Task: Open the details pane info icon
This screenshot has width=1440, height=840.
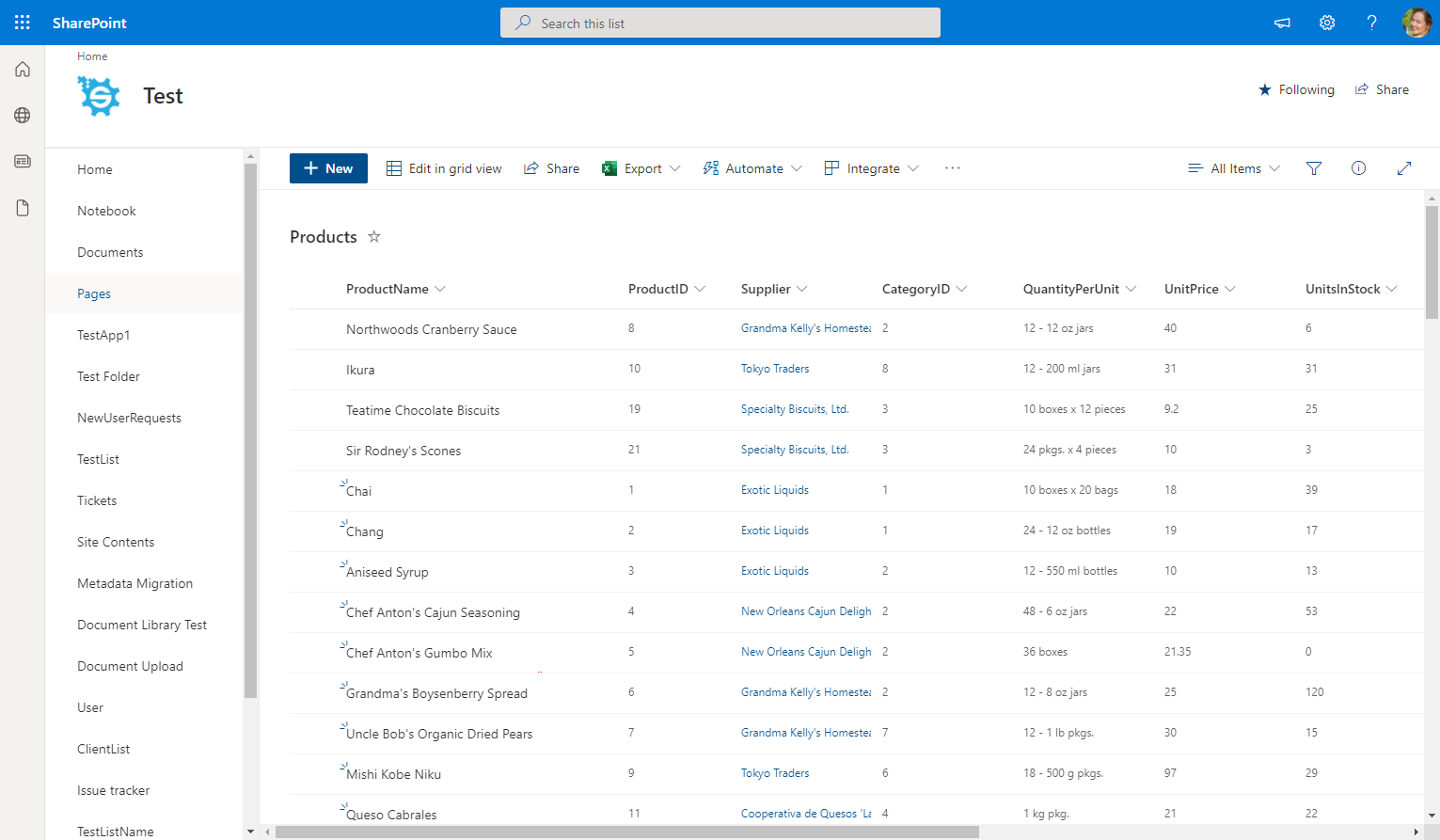Action: pyautogui.click(x=1359, y=168)
